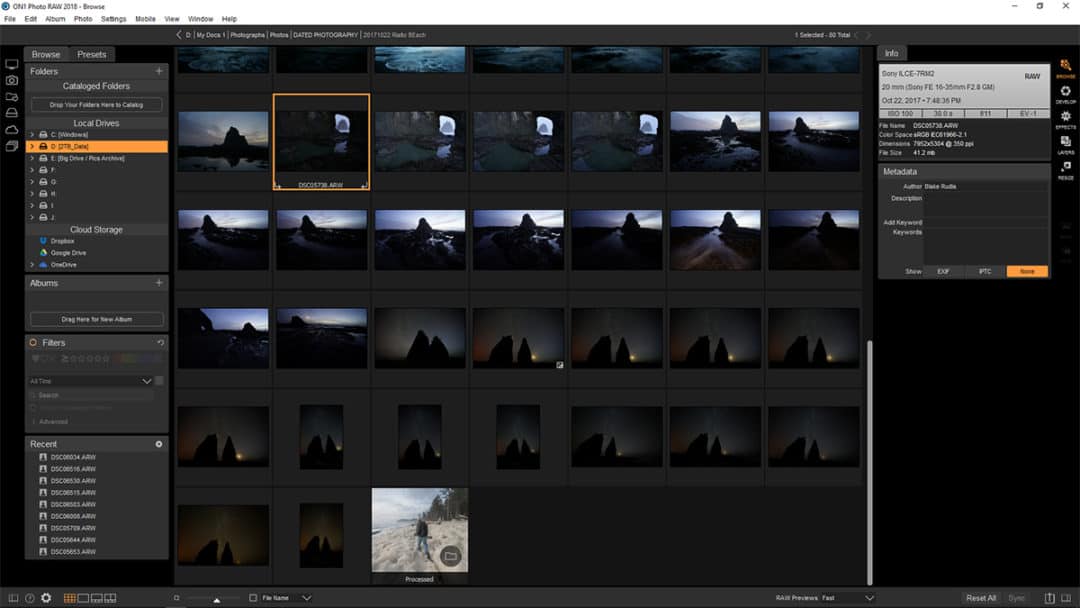This screenshot has width=1080, height=608.
Task: Click the Add Keyword field
Action: [x=986, y=222]
